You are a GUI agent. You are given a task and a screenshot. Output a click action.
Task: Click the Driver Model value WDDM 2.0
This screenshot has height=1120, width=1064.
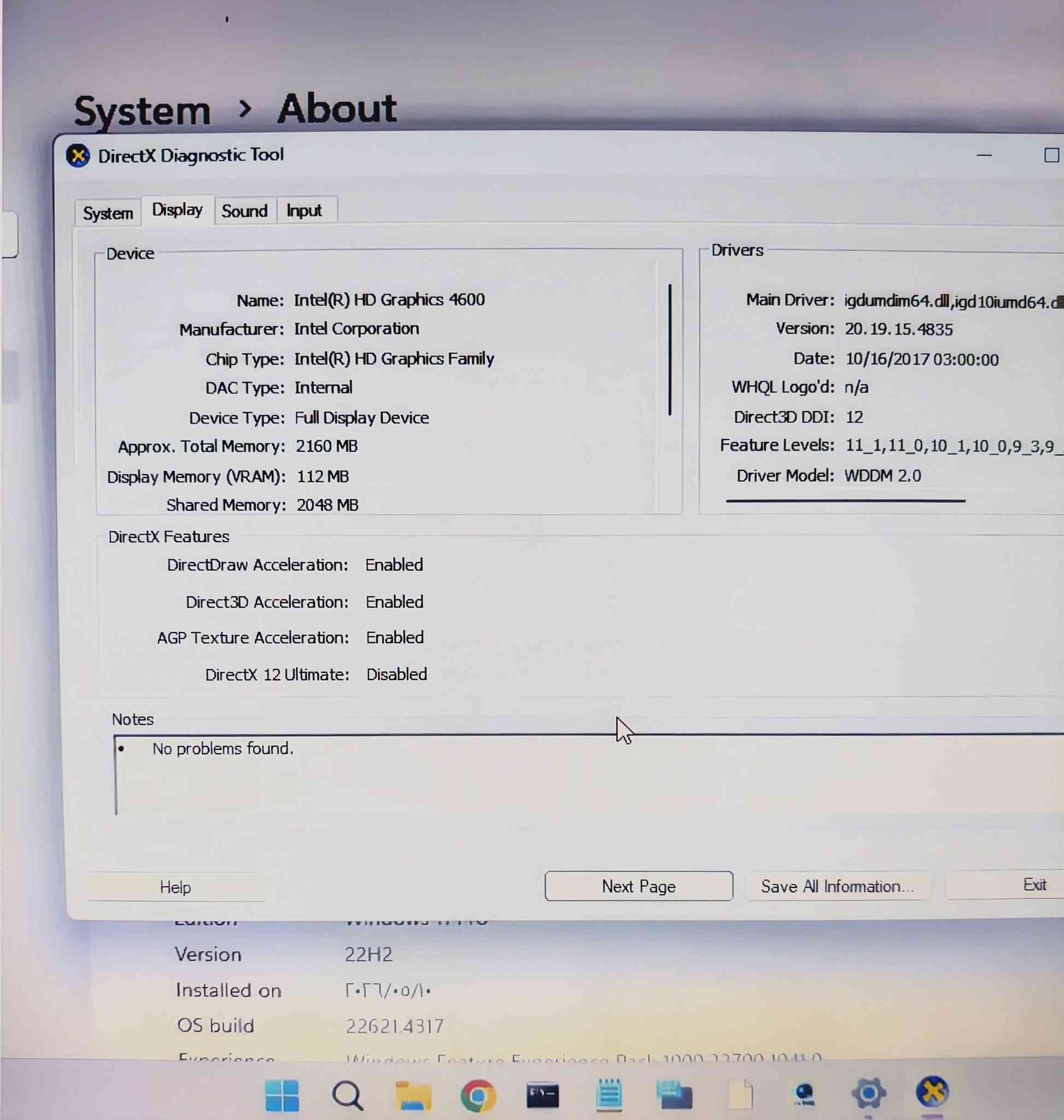pyautogui.click(x=882, y=475)
